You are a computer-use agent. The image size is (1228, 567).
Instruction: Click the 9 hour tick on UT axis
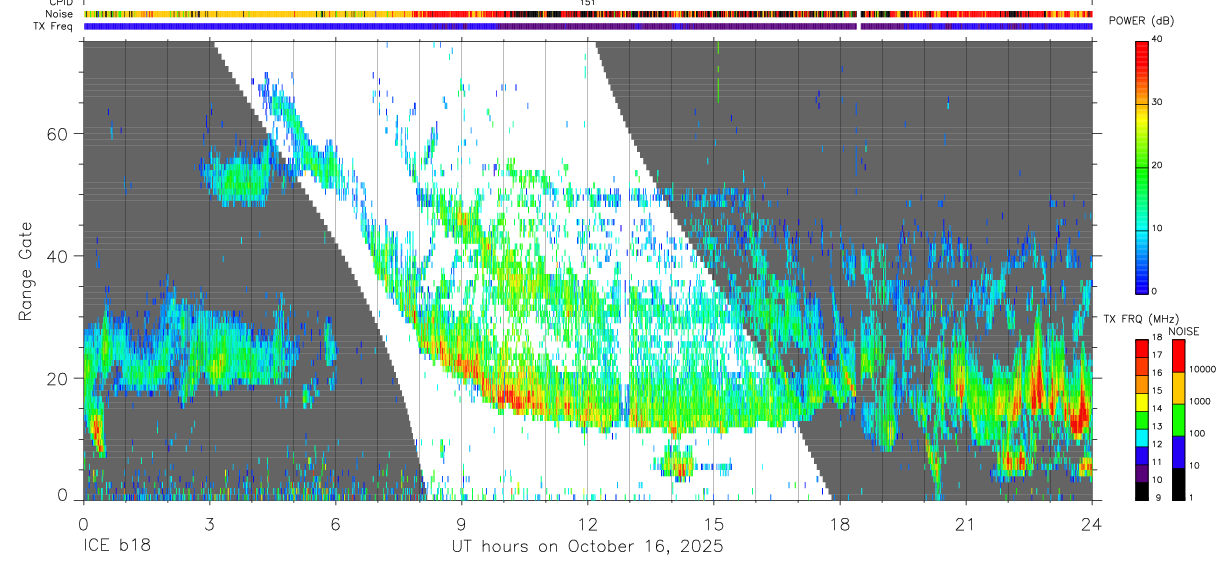tap(461, 523)
